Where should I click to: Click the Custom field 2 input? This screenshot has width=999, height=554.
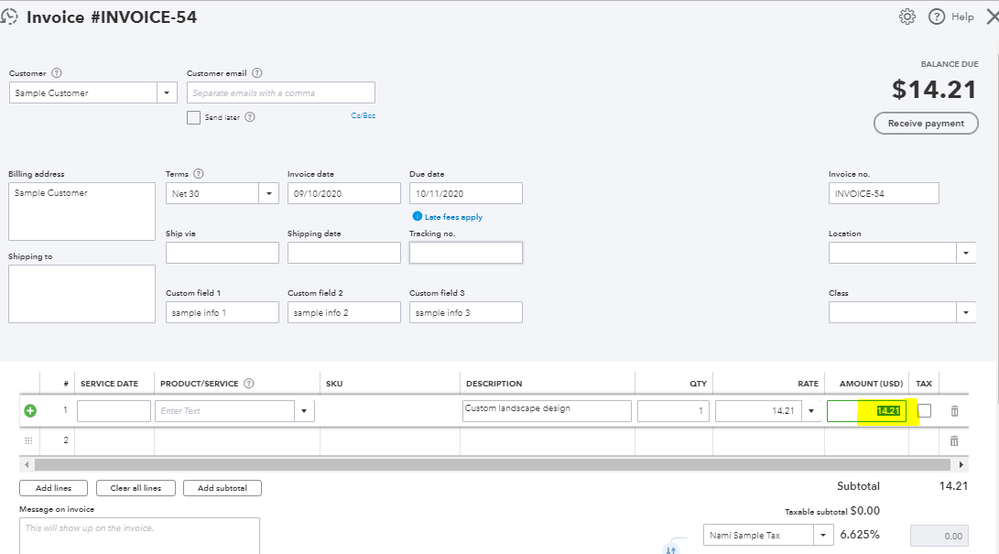(344, 313)
